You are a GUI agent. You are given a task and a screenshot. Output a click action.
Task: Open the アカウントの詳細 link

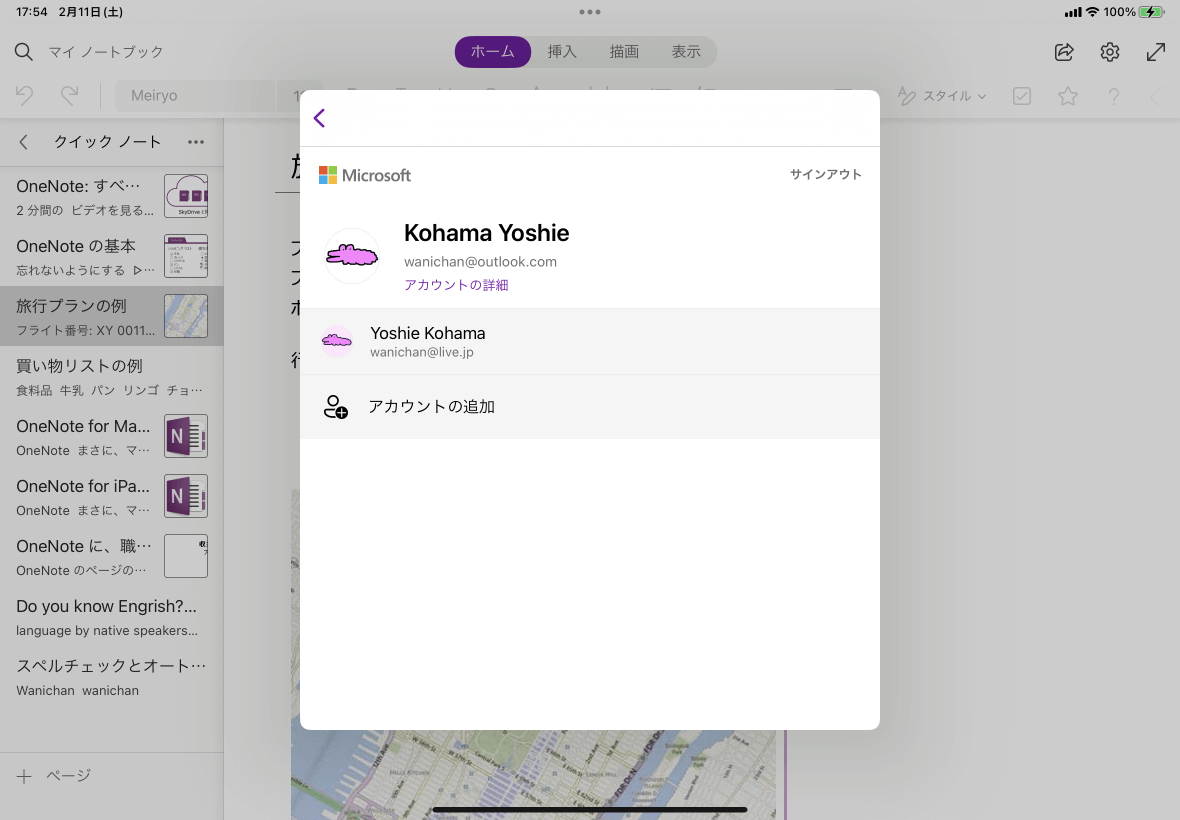[456, 285]
